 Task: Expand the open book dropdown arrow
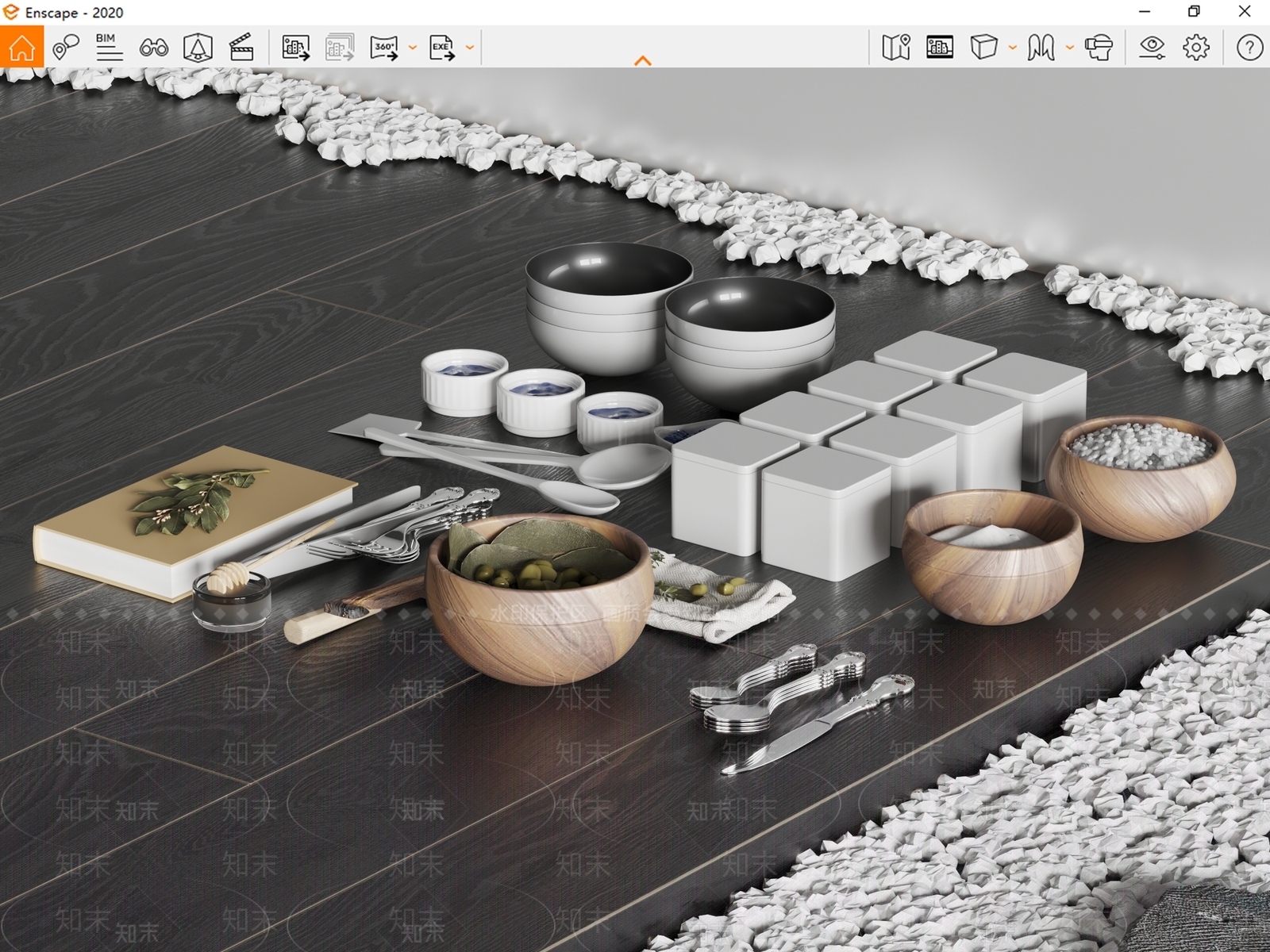1070,48
